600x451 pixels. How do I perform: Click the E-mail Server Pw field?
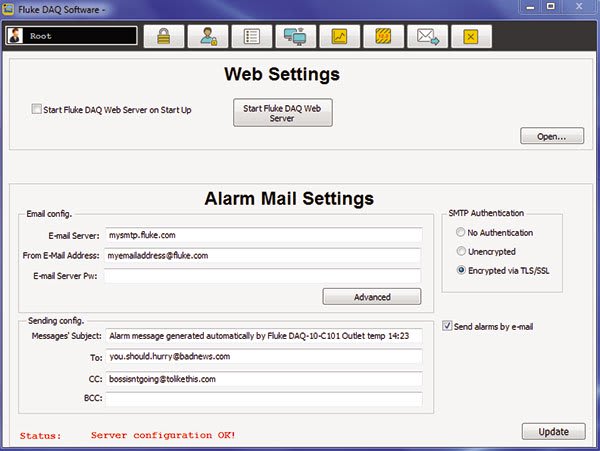point(262,276)
